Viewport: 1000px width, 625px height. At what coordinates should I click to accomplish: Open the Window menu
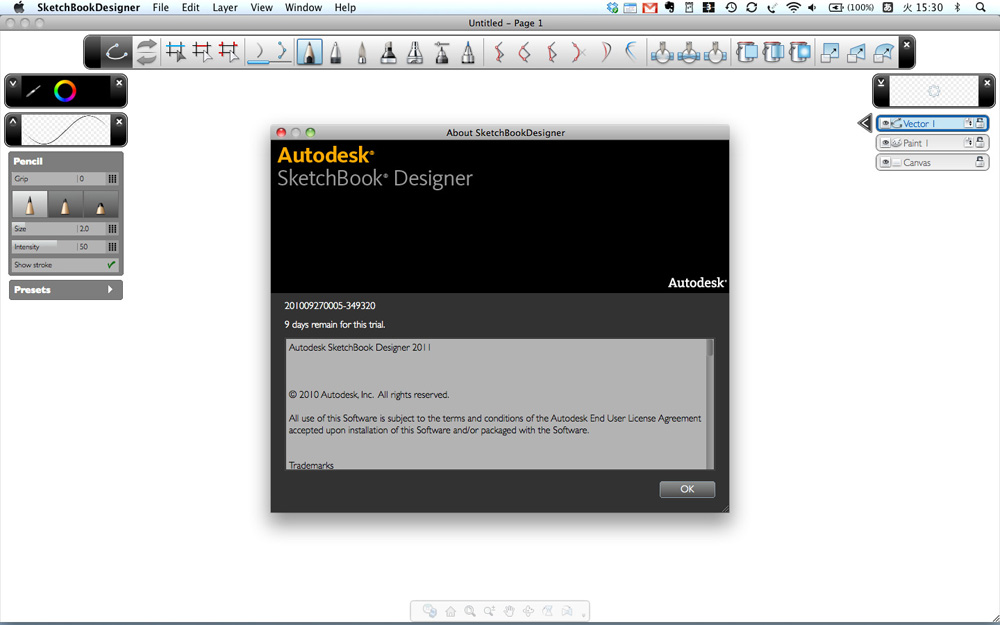click(303, 7)
